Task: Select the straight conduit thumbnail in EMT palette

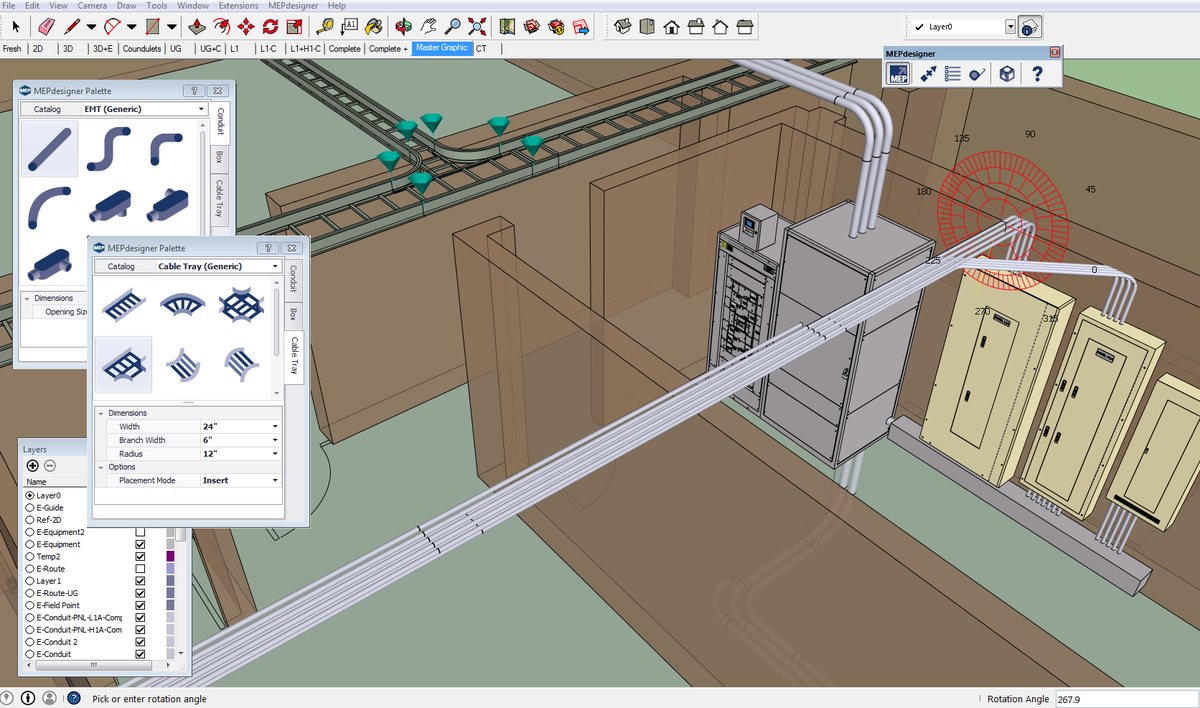Action: (x=49, y=149)
